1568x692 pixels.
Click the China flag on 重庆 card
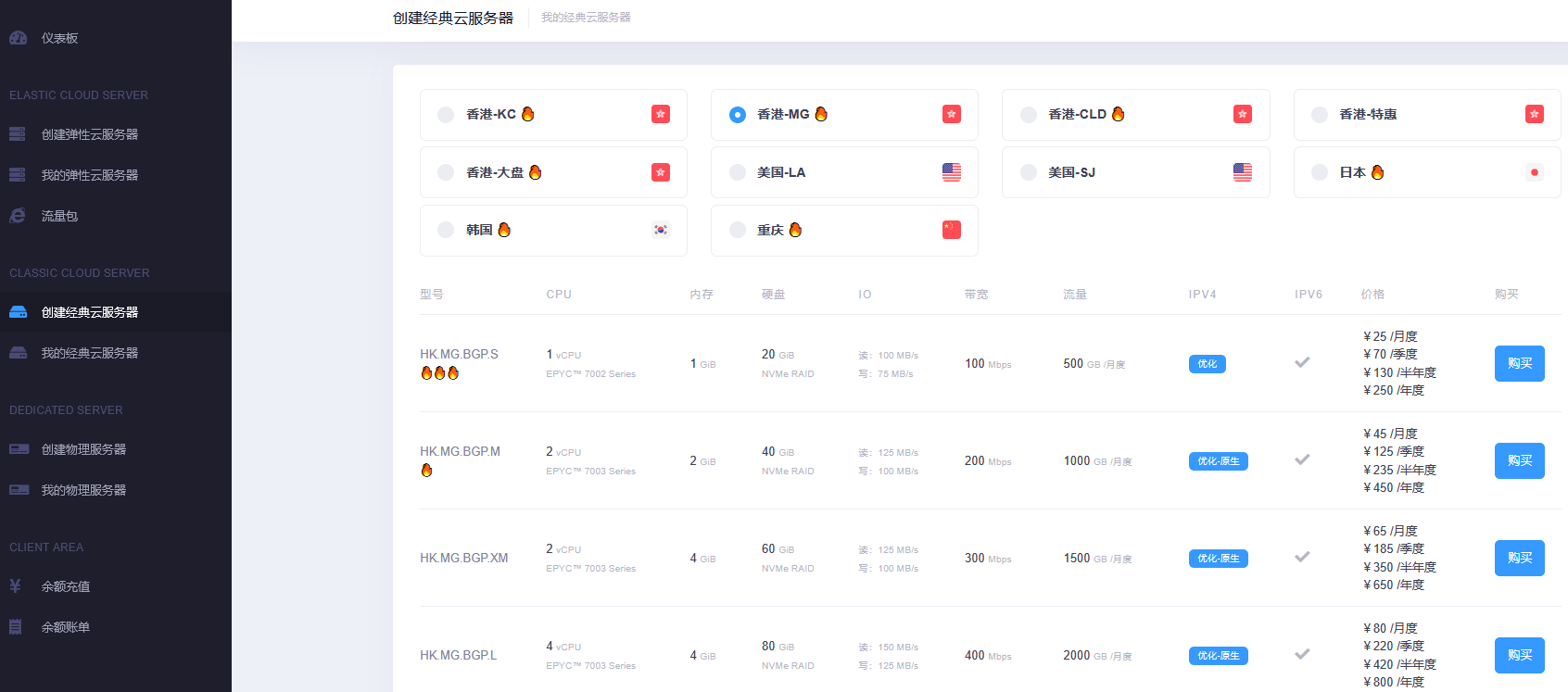pos(952,230)
